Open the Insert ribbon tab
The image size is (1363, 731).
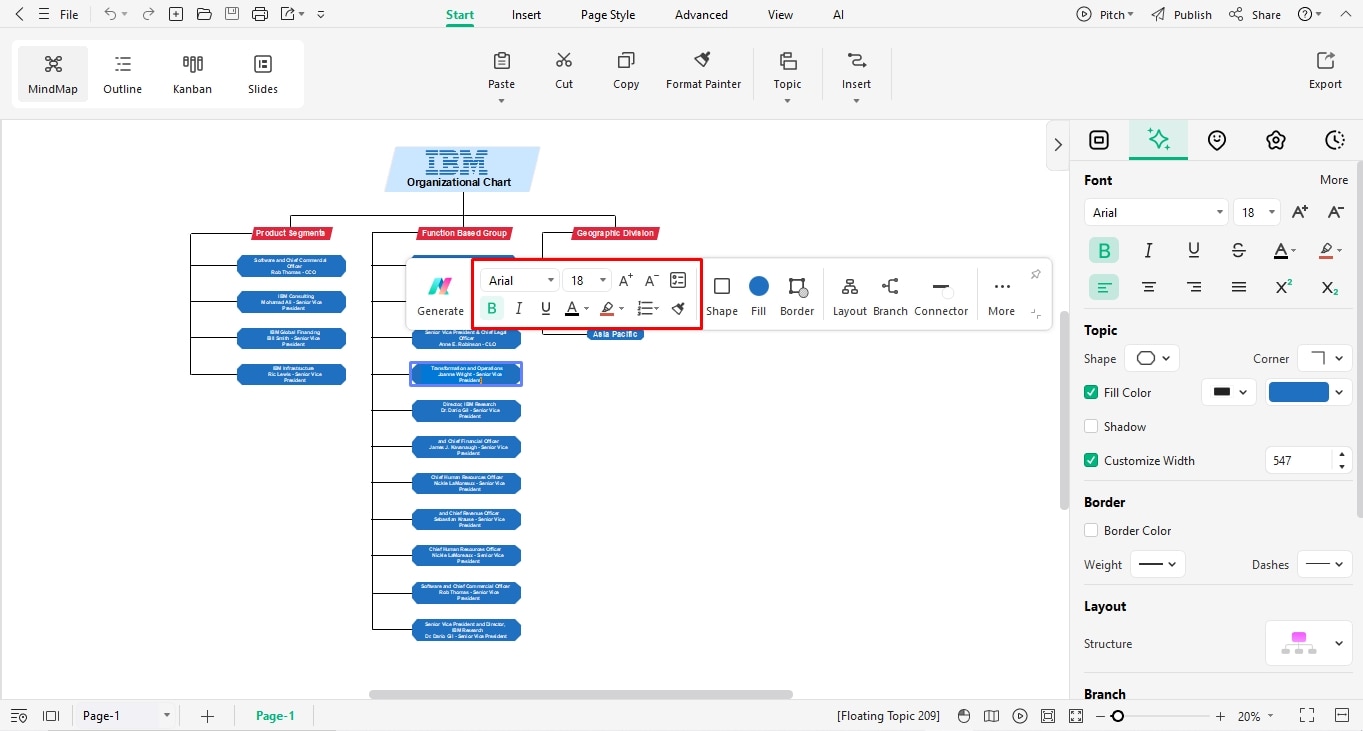click(526, 15)
